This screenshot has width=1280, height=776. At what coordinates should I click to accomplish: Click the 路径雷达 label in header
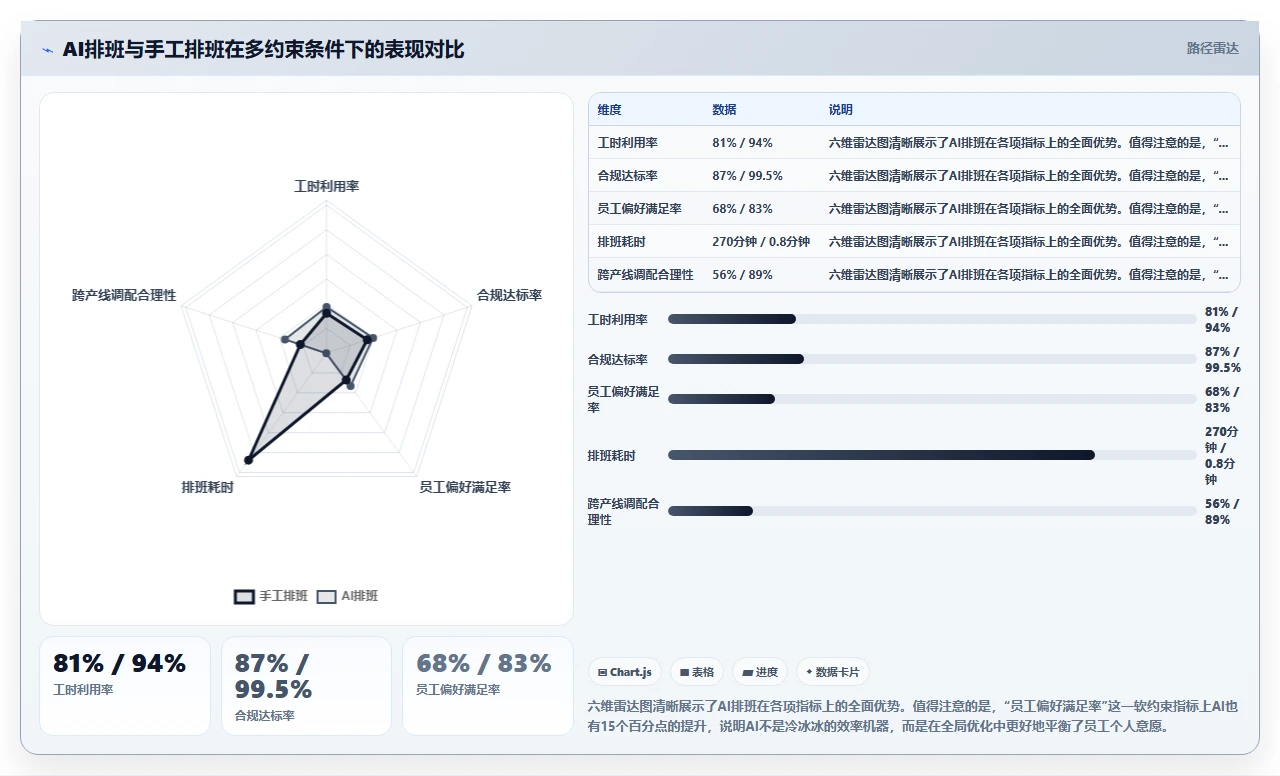(x=1212, y=48)
